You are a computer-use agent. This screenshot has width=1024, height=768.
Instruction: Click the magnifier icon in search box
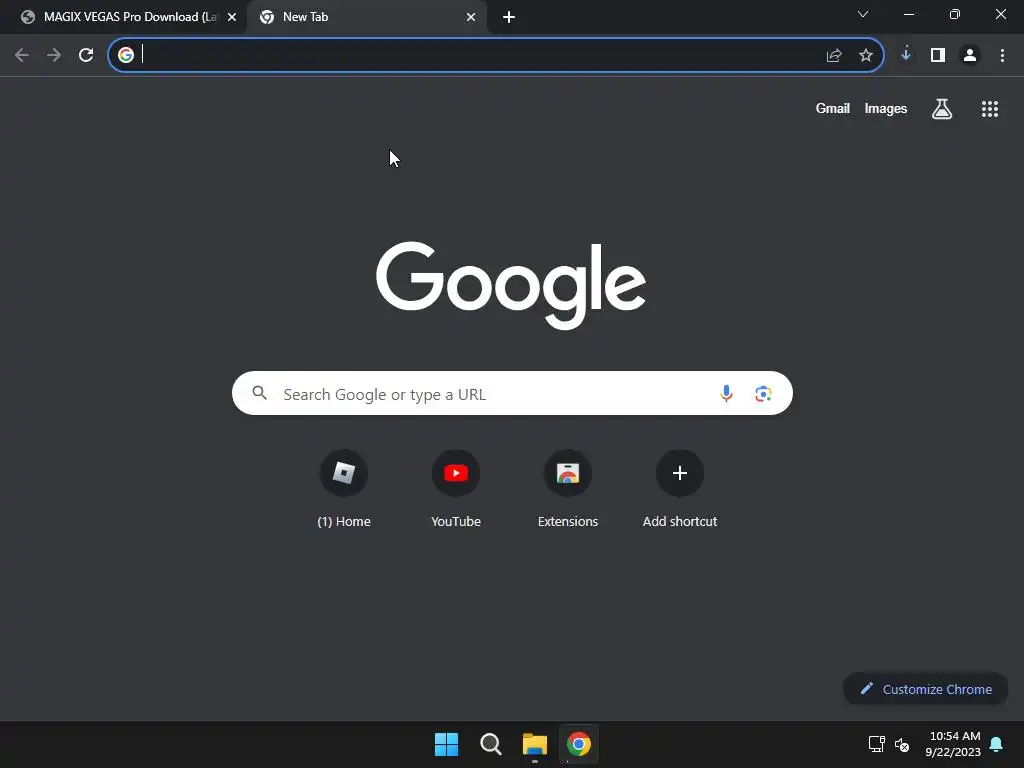(x=260, y=393)
